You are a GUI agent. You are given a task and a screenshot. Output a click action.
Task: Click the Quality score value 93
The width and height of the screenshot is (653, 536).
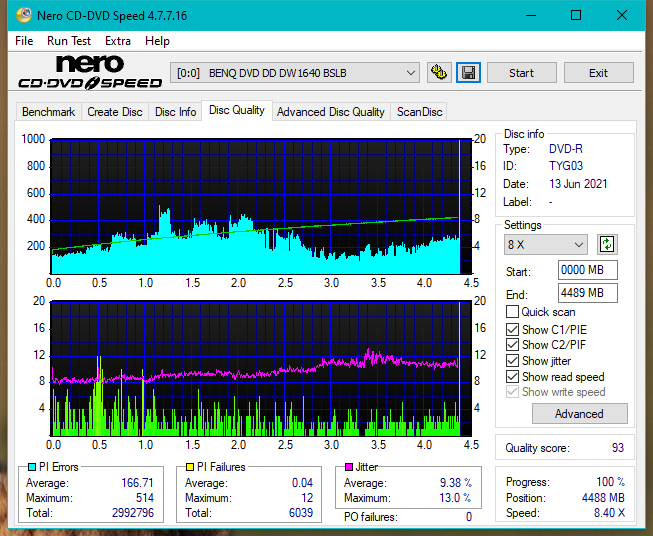618,448
